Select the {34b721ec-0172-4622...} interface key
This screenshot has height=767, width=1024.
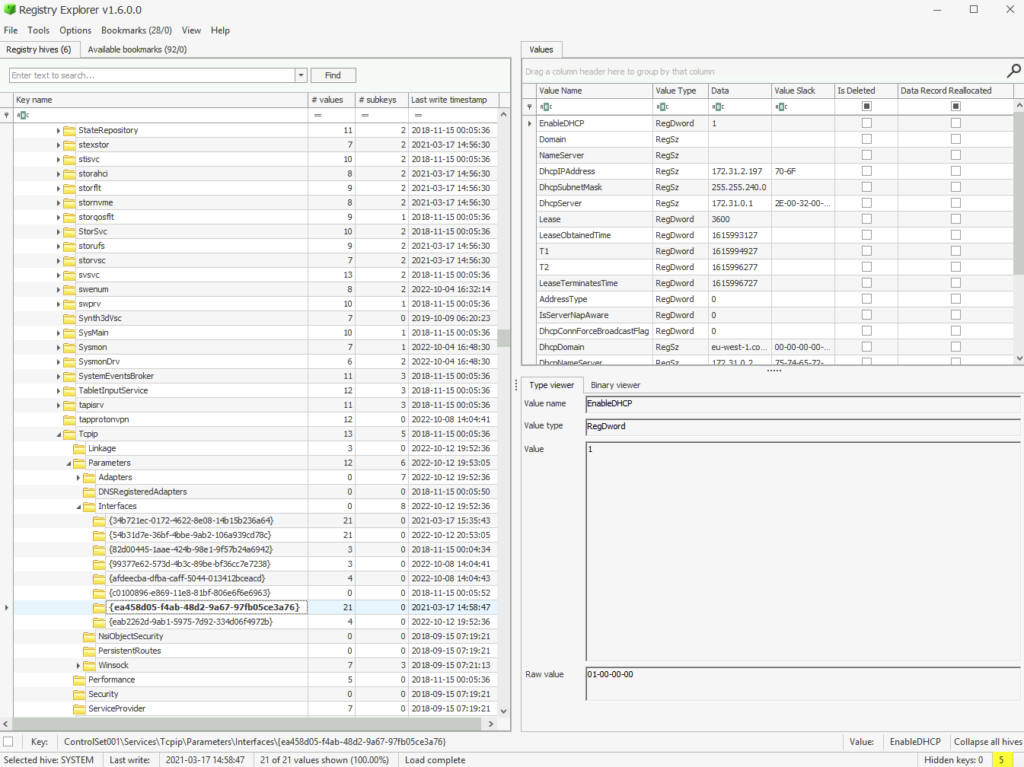click(x=191, y=521)
